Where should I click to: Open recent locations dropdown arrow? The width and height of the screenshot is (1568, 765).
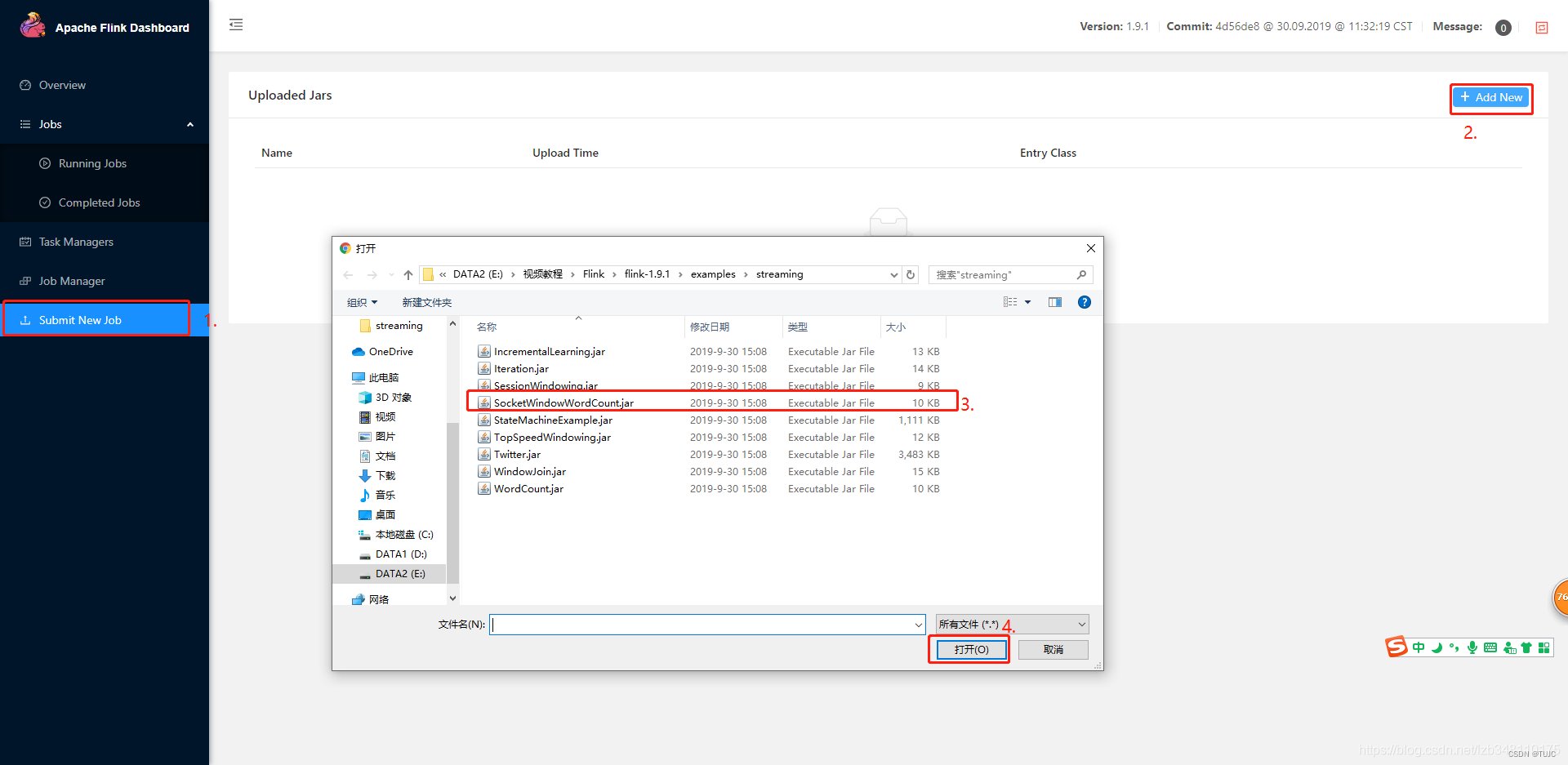coord(391,275)
